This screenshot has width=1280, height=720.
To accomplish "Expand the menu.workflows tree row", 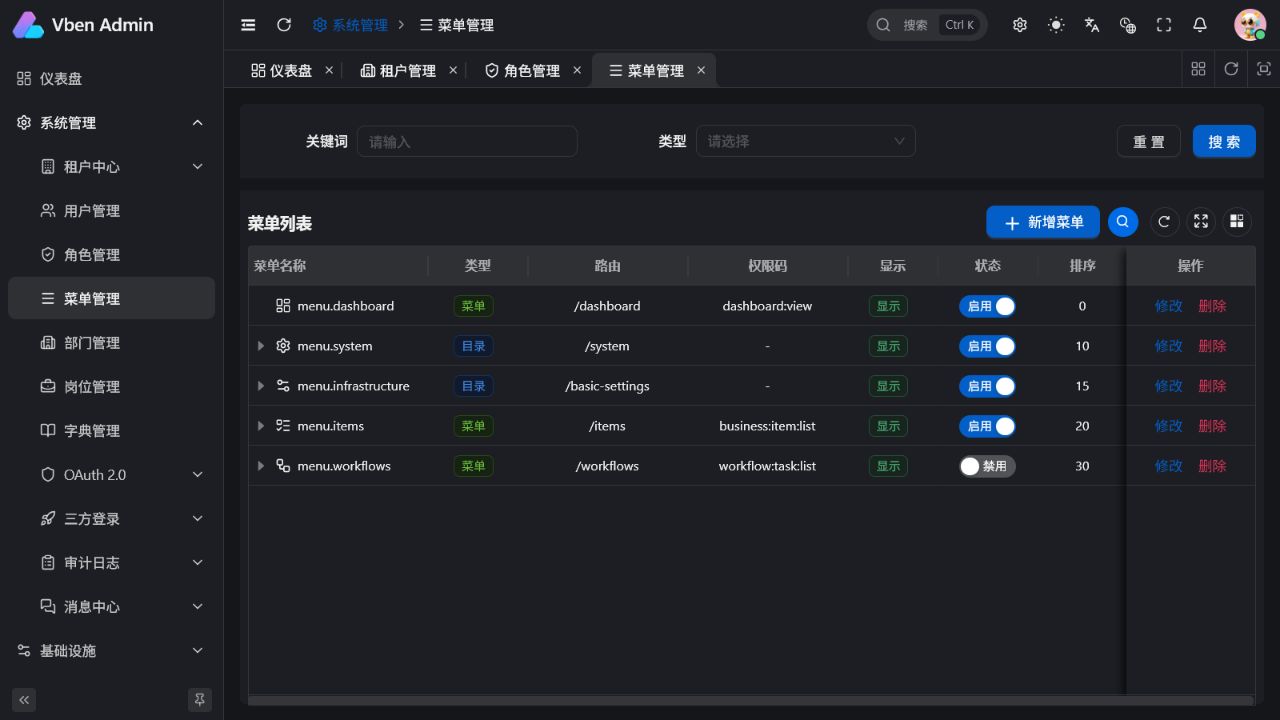I will (x=261, y=466).
